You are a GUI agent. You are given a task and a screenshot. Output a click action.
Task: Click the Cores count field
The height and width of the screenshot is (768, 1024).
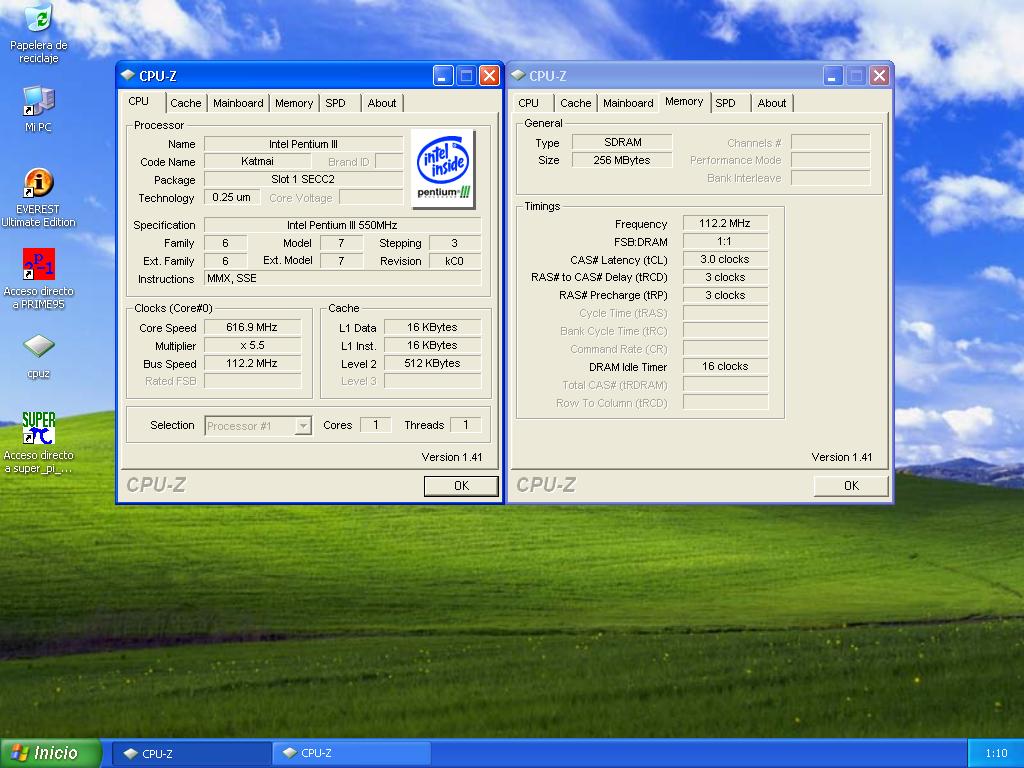(x=376, y=425)
